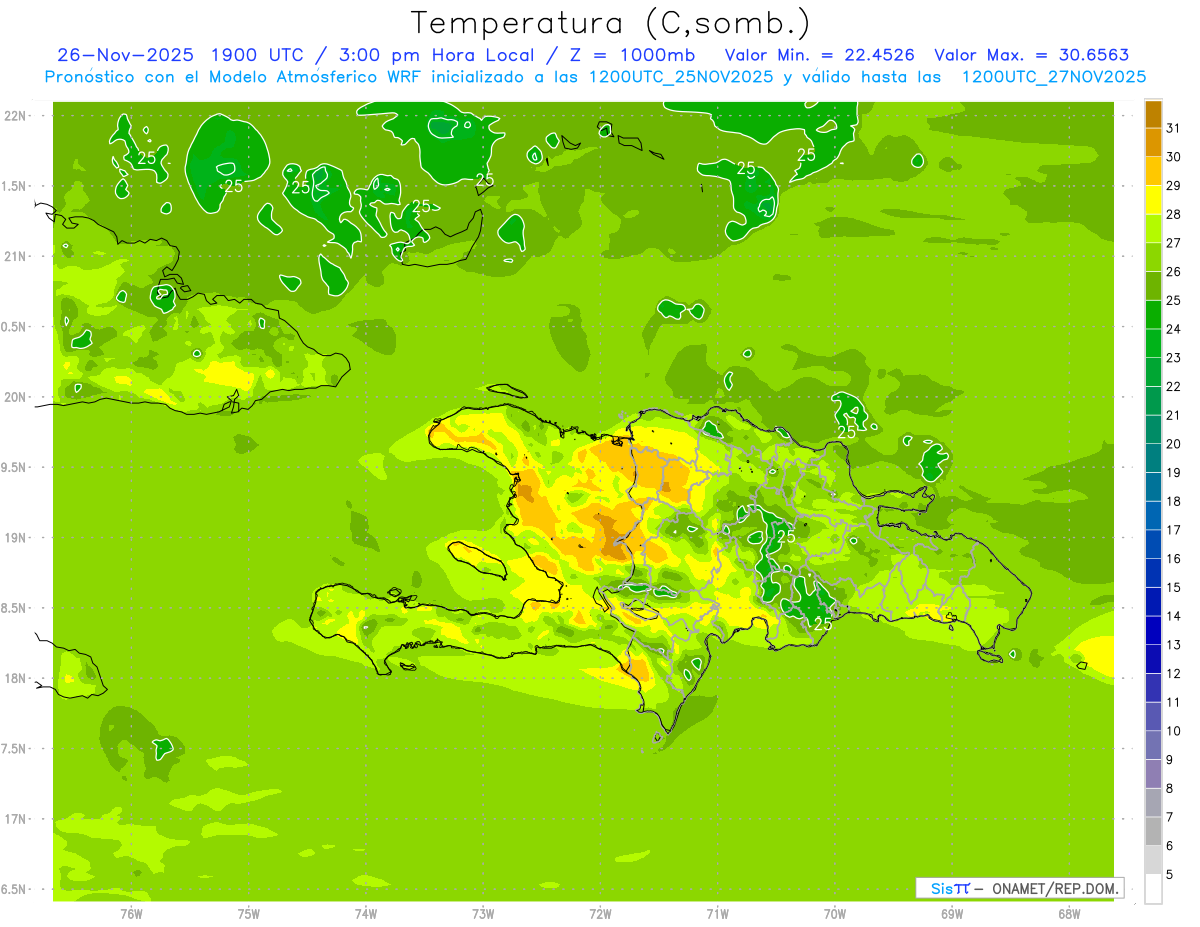
Task: Click the '1900 UTC' time text
Action: [256, 55]
